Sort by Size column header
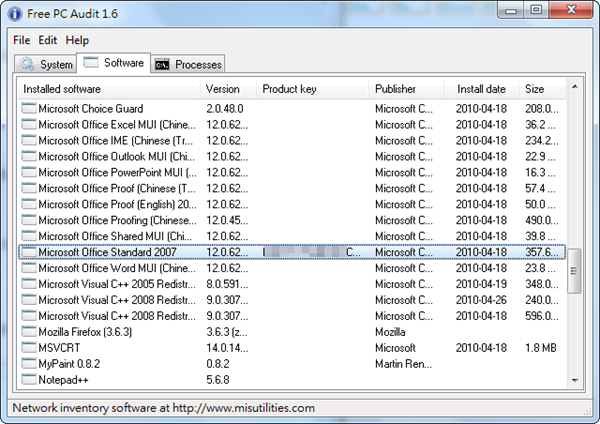The image size is (600, 424). coord(542,89)
